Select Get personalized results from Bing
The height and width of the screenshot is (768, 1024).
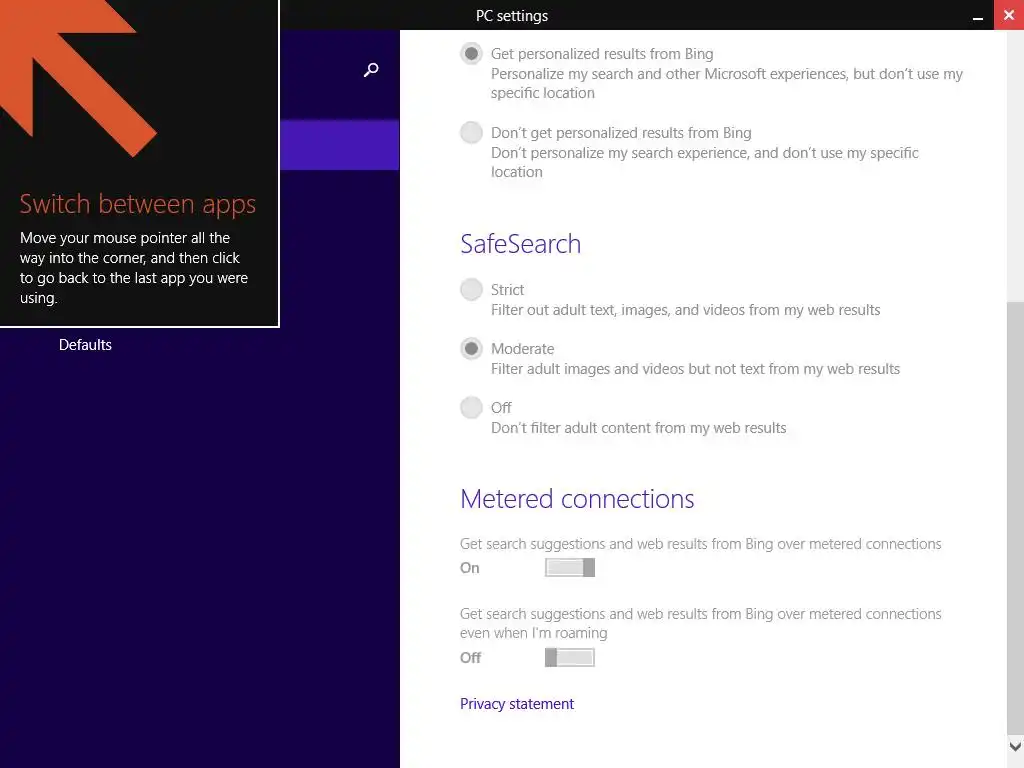coord(471,54)
